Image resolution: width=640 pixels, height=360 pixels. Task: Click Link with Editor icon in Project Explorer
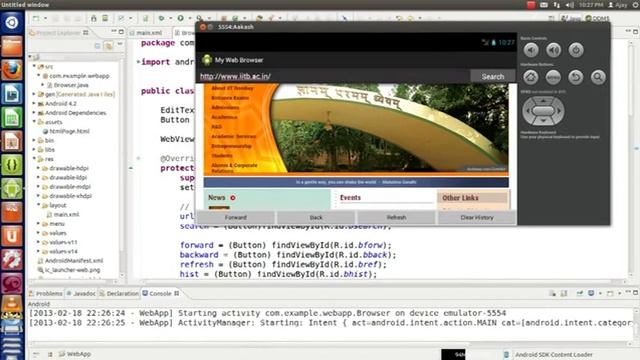109,46
